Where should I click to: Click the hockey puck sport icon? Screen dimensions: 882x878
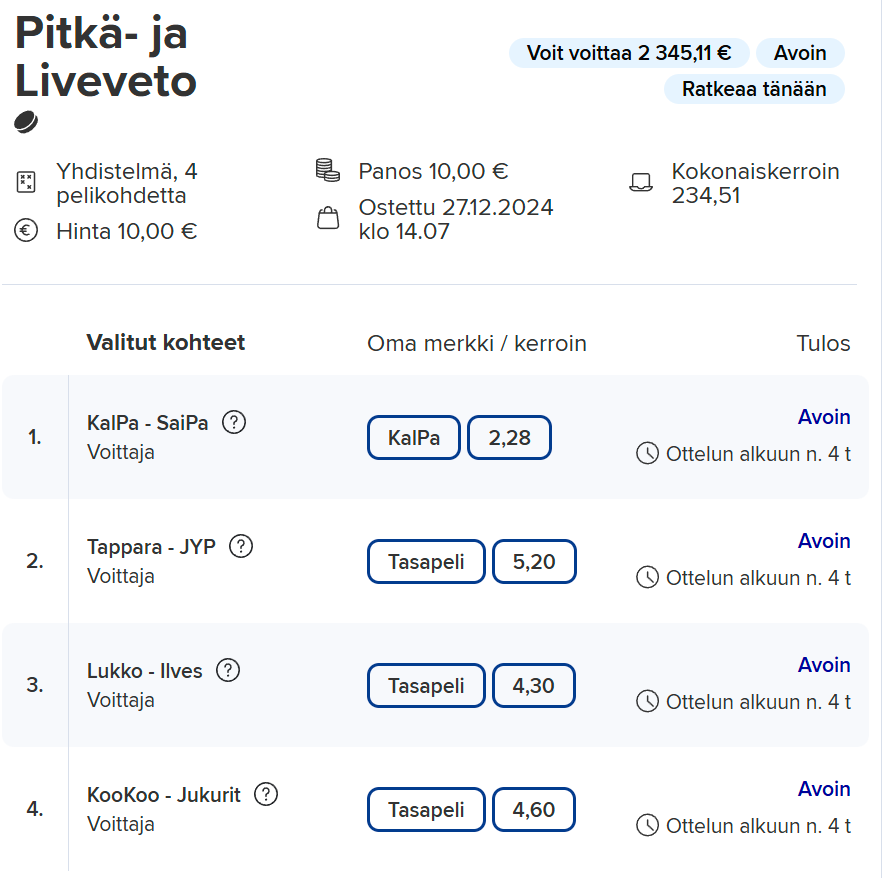26,122
